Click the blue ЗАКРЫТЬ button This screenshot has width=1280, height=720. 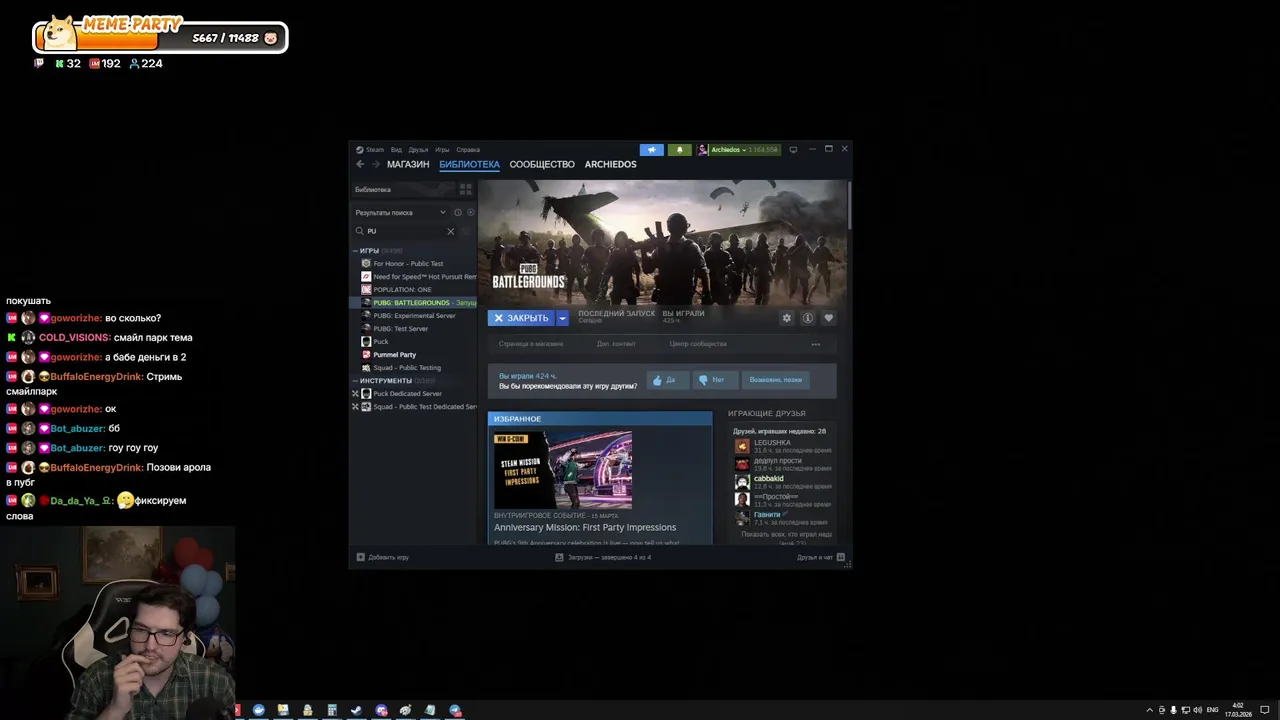[521, 318]
